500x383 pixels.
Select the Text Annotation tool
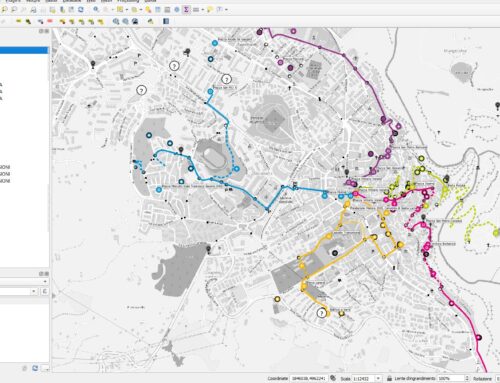click(220, 10)
